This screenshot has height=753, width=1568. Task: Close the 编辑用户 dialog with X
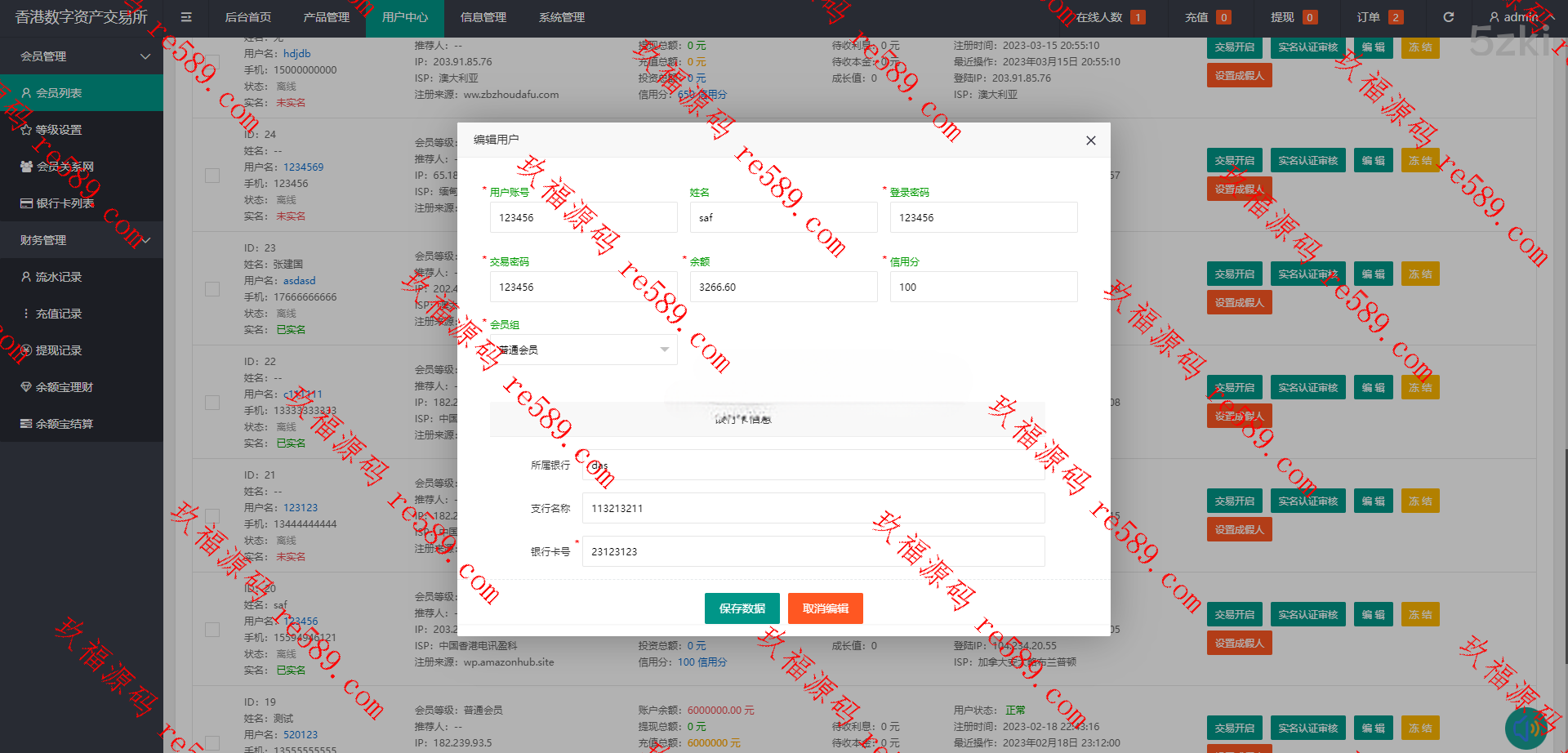coord(1090,140)
